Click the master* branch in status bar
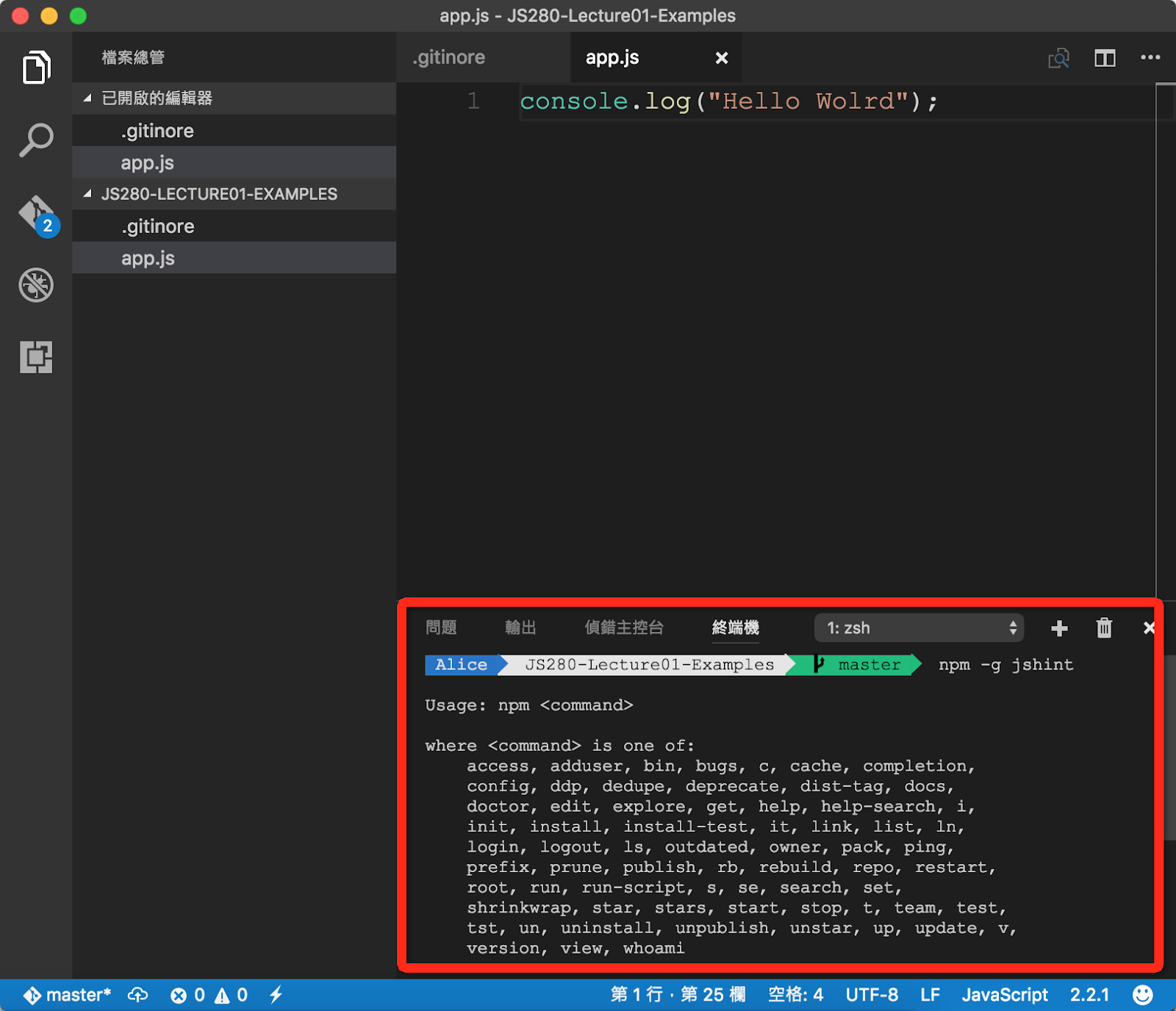This screenshot has width=1176, height=1011. pos(67,995)
